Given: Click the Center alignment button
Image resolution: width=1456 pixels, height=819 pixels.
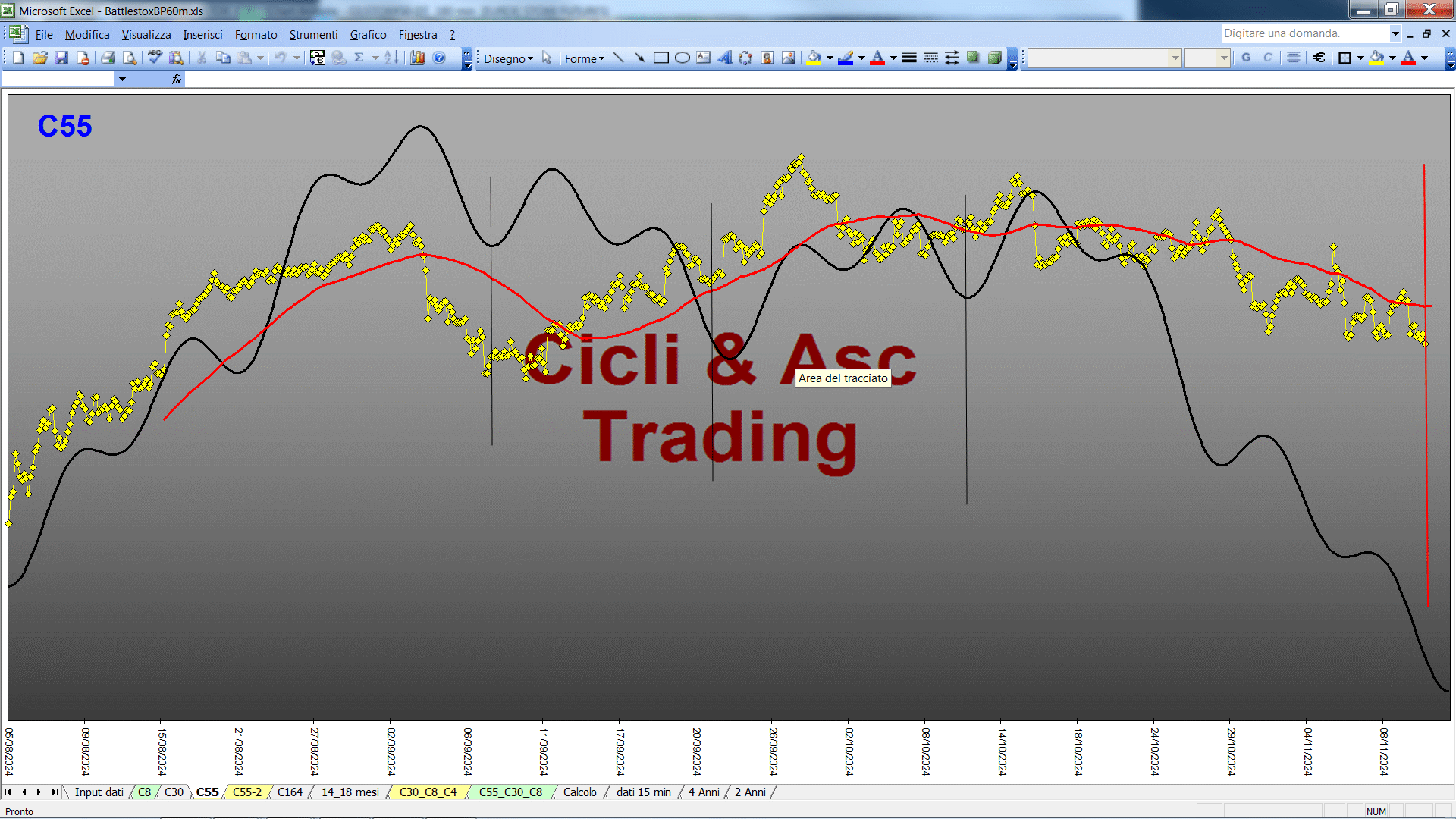Looking at the screenshot, I should point(1294,58).
